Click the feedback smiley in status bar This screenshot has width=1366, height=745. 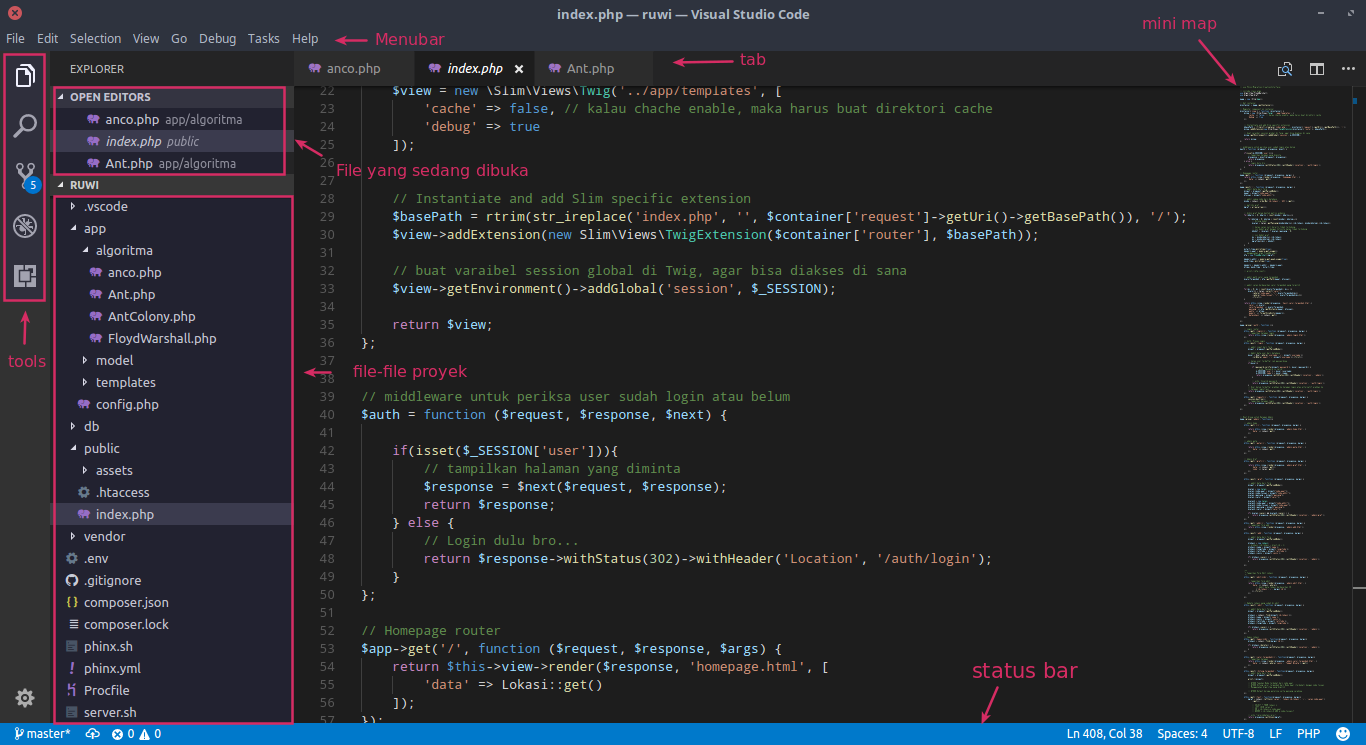pyautogui.click(x=1345, y=733)
